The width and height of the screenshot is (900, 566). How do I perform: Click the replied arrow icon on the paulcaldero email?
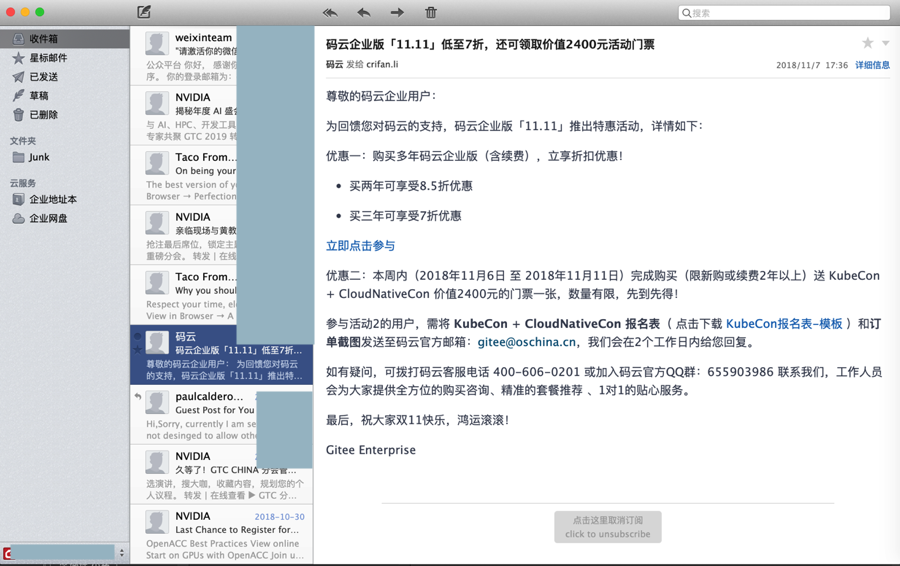click(138, 396)
